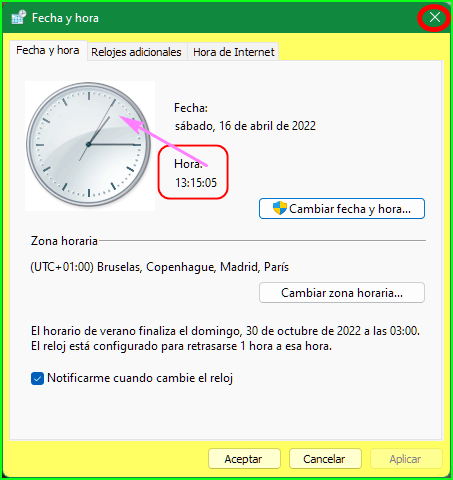The height and width of the screenshot is (480, 453).
Task: Click the UTC+01:00 Bruselas time zone text
Action: coord(160,267)
